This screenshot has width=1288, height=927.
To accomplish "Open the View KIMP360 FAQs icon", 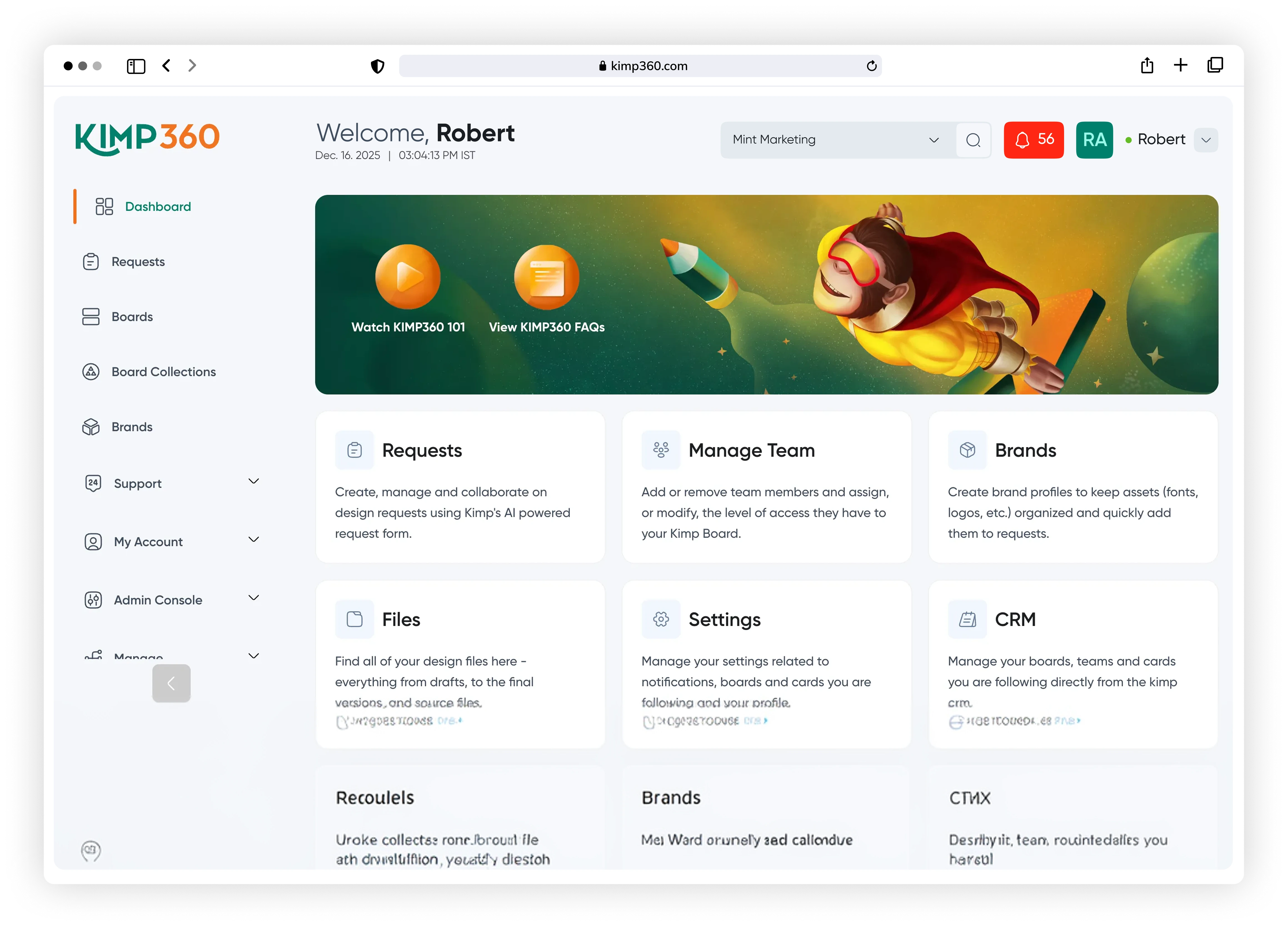I will tap(546, 277).
